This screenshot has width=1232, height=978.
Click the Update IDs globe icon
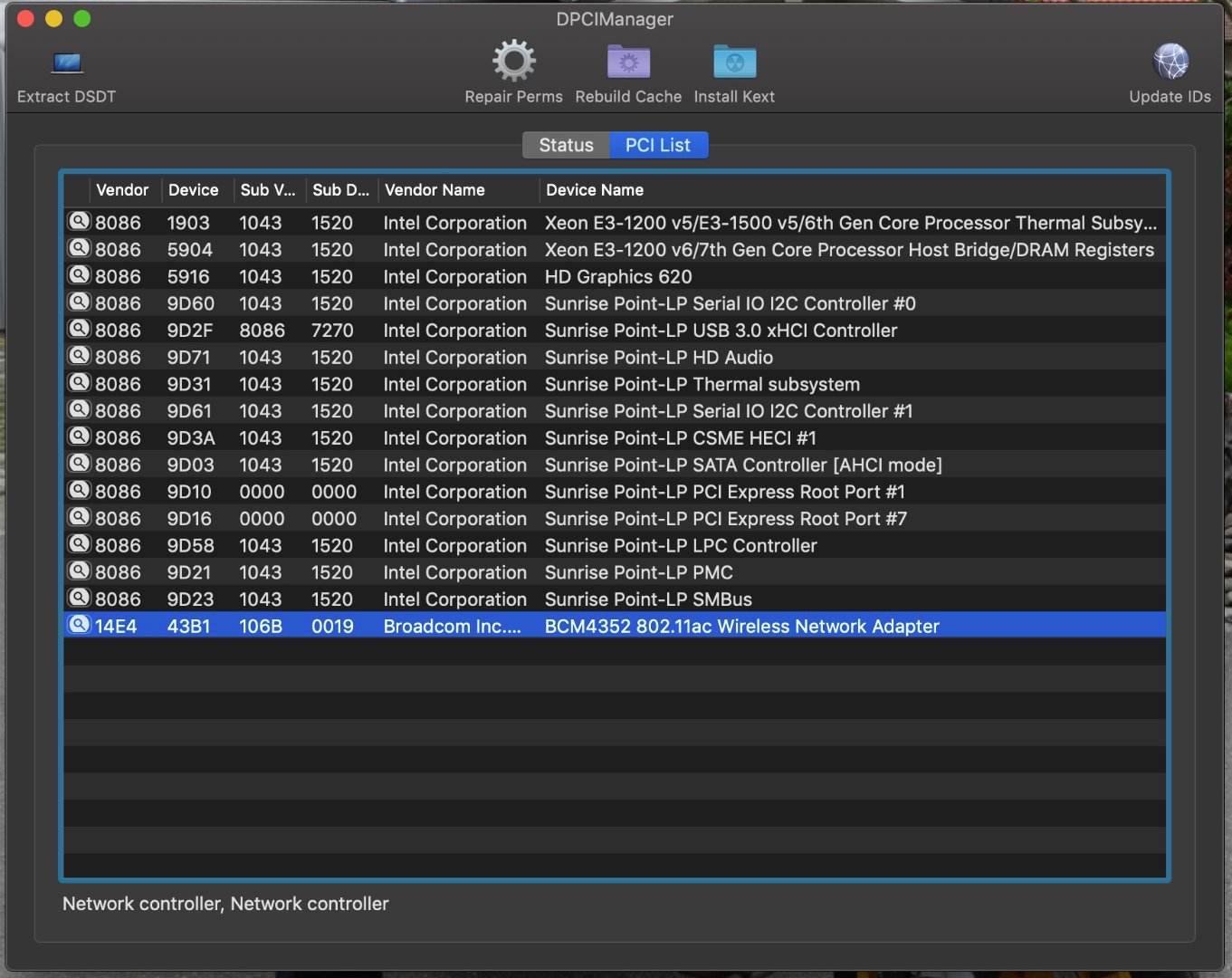pyautogui.click(x=1170, y=62)
